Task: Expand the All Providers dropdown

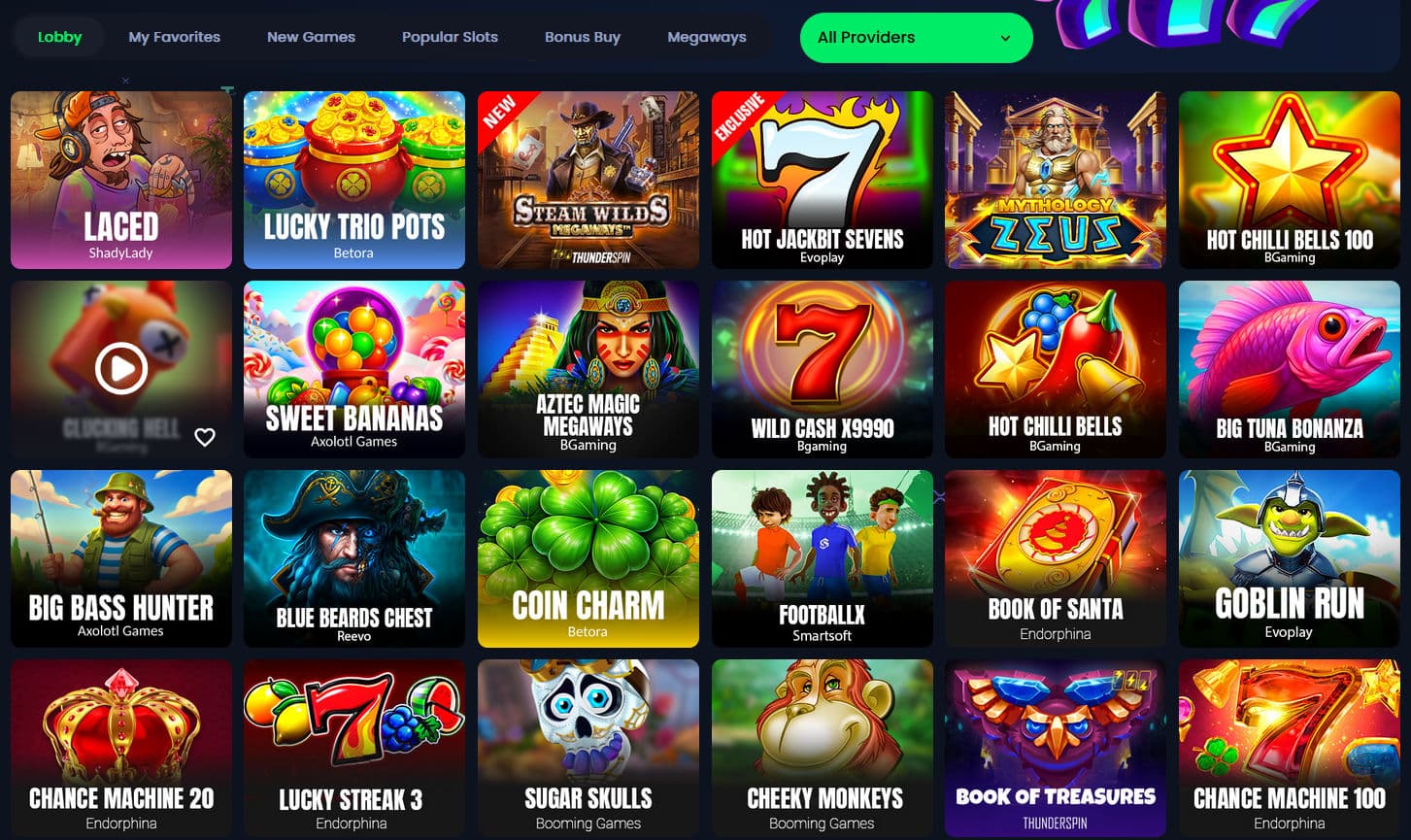Action: point(916,38)
